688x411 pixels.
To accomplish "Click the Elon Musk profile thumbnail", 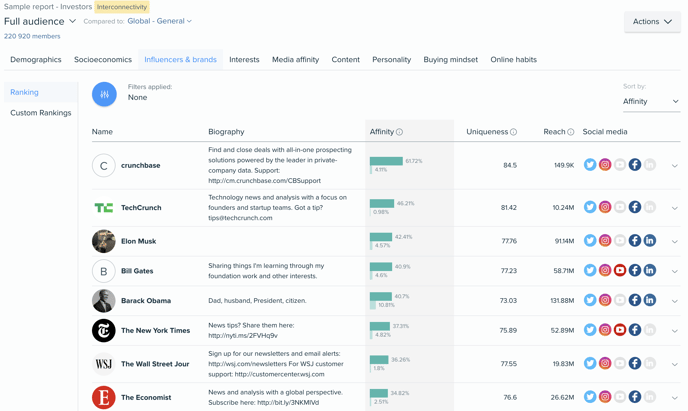I will click(x=104, y=241).
